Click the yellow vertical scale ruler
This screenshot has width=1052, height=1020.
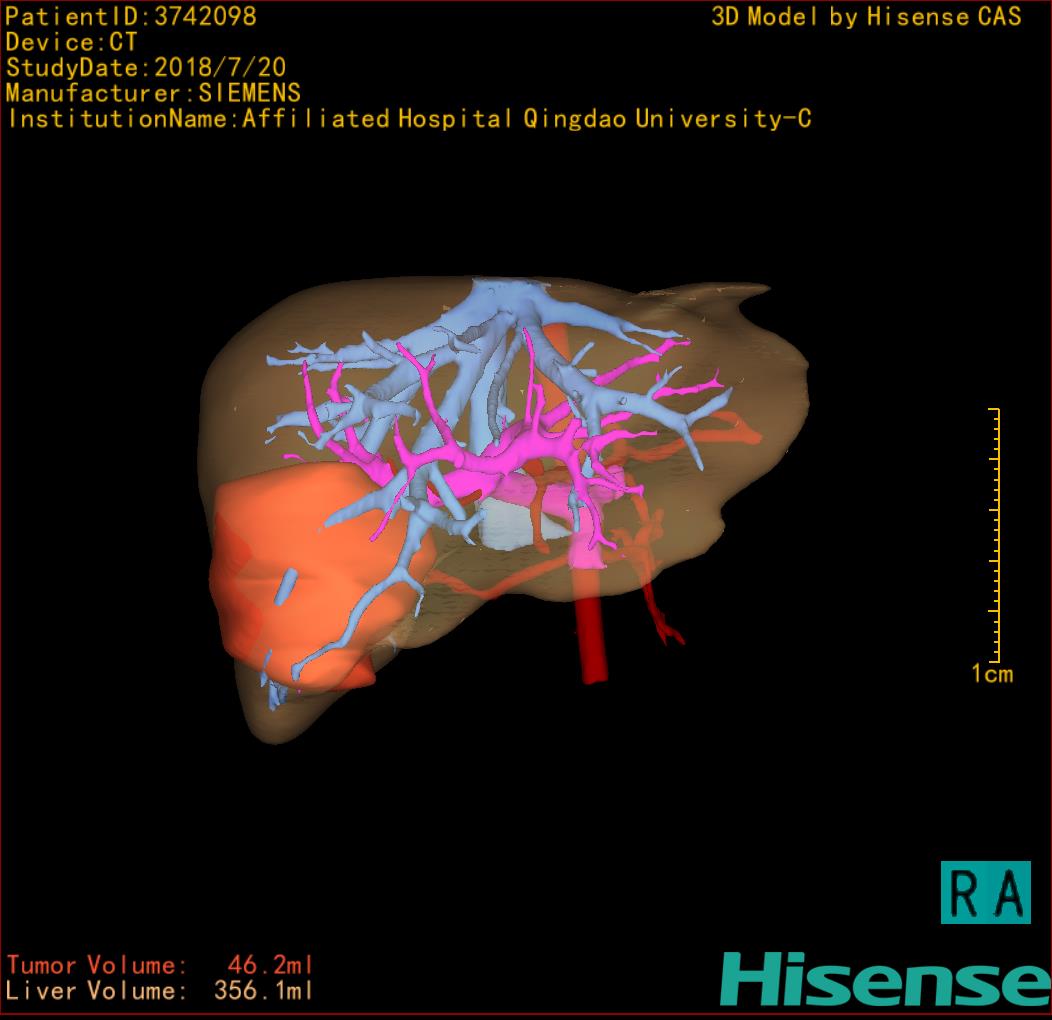point(995,535)
